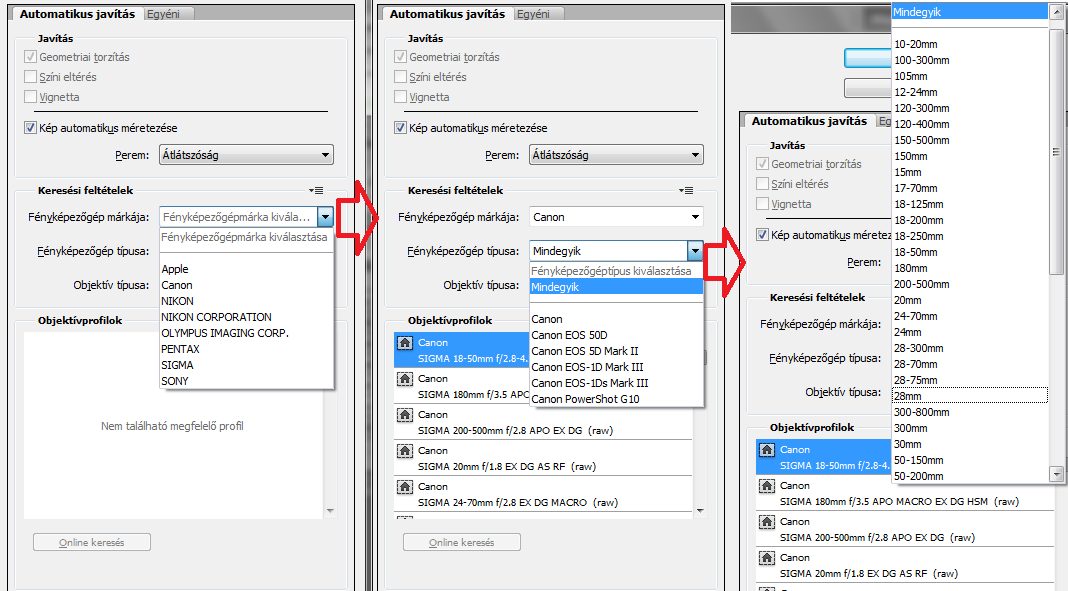Select 17-70mm in lens type list
This screenshot has height=591, width=1068.
[970, 188]
